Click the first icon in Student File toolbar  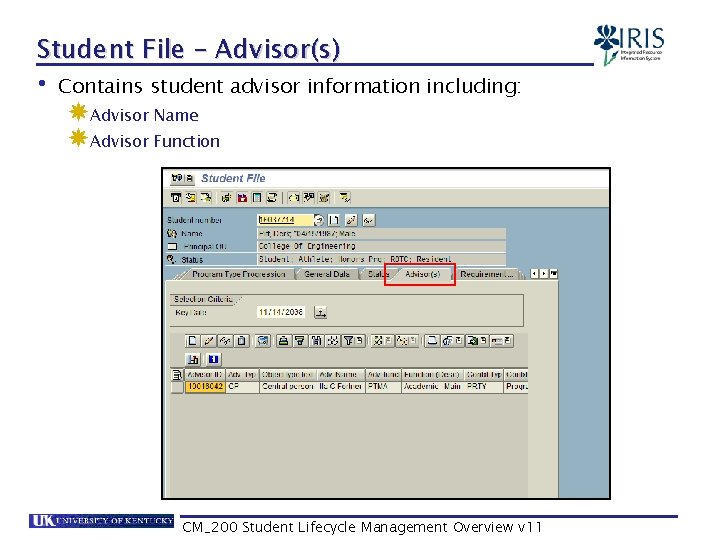pos(175,198)
